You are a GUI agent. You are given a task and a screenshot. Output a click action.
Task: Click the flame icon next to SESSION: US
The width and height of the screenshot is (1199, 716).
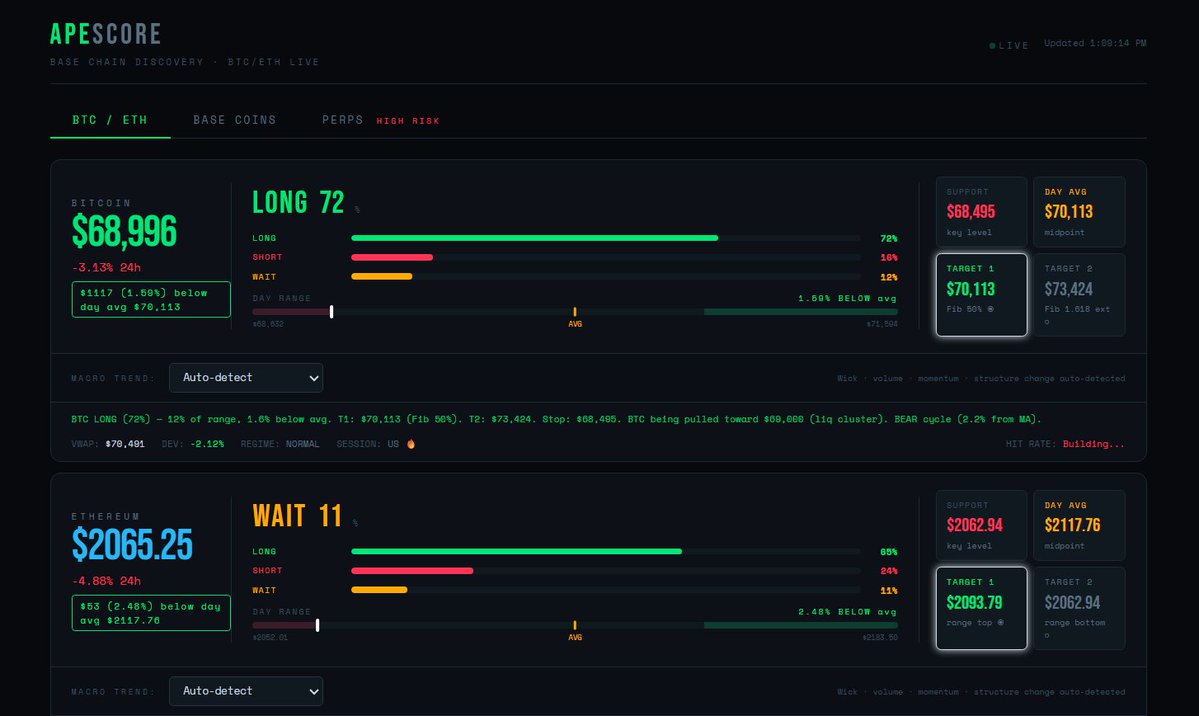tap(411, 444)
